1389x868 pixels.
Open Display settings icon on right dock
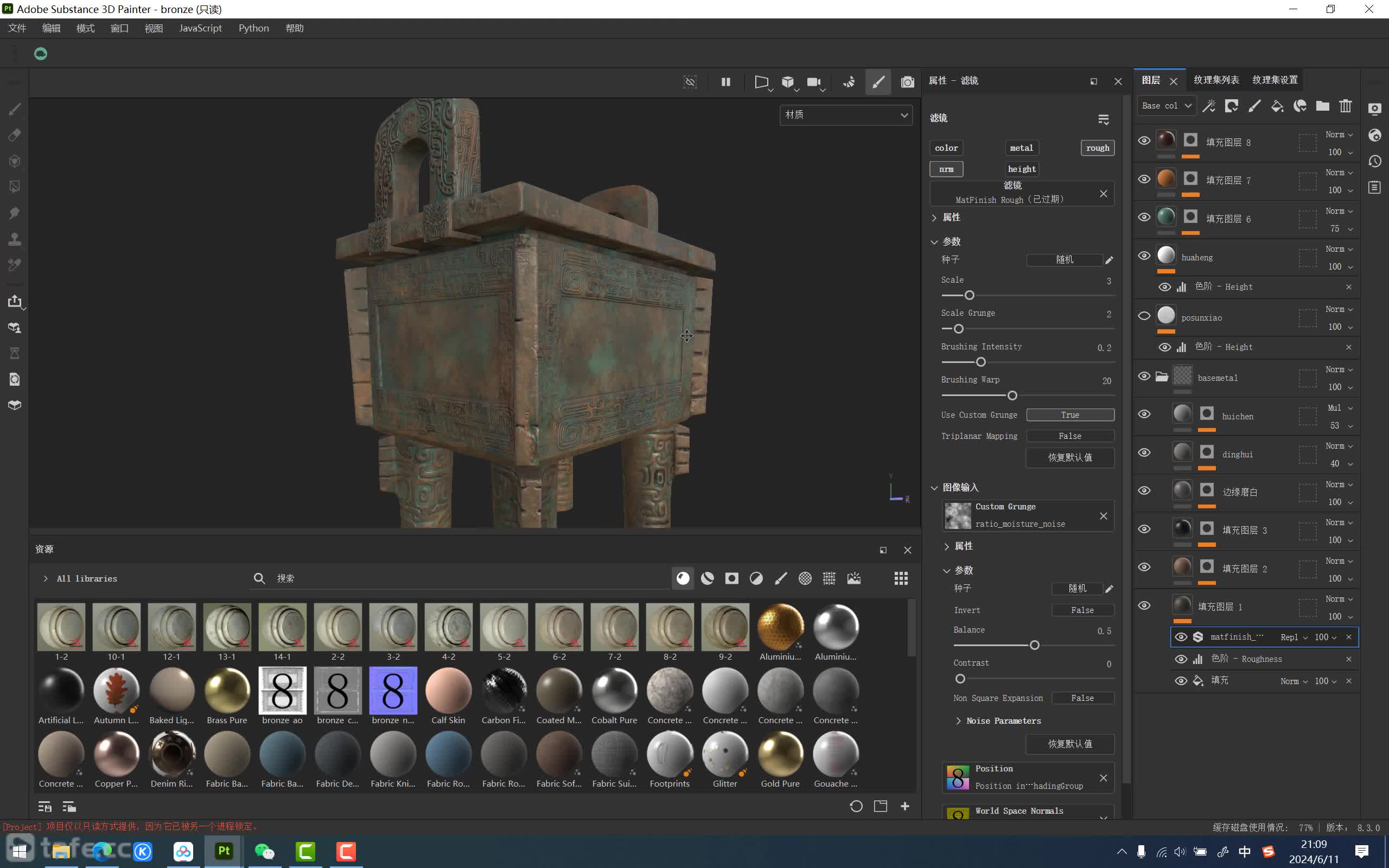click(1375, 108)
